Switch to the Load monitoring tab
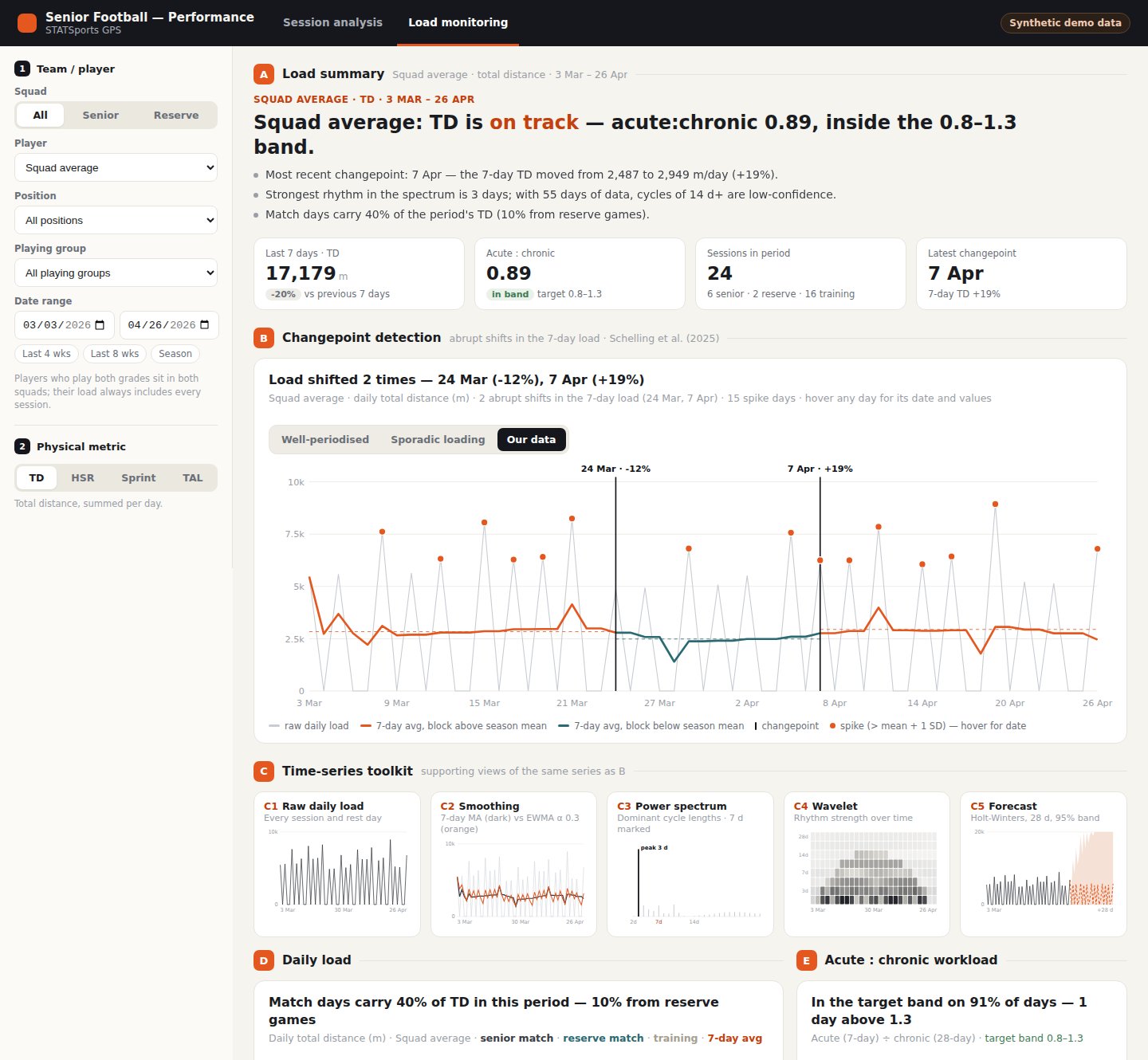1148x1060 pixels. [458, 22]
